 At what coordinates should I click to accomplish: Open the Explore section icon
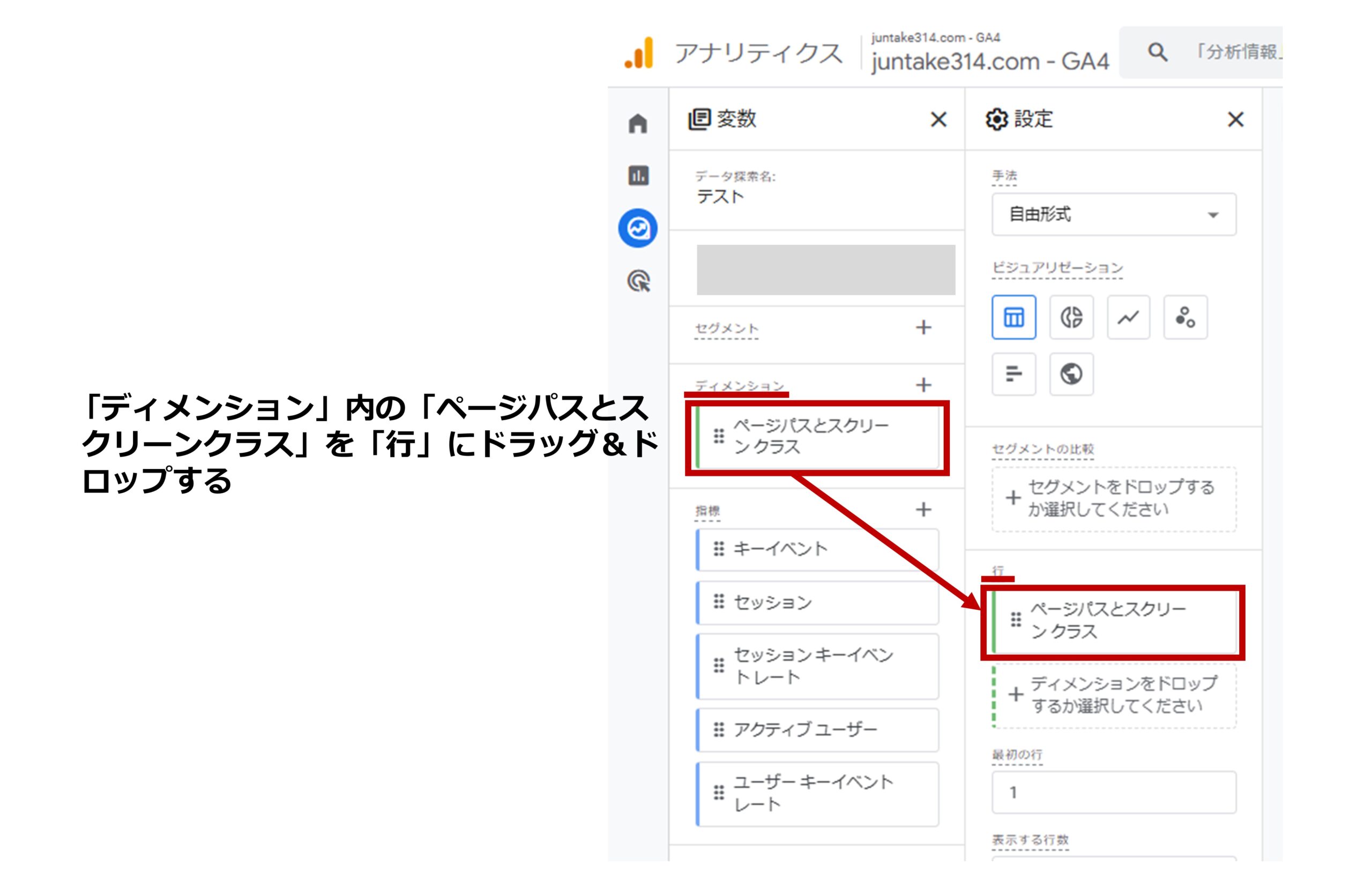click(638, 226)
